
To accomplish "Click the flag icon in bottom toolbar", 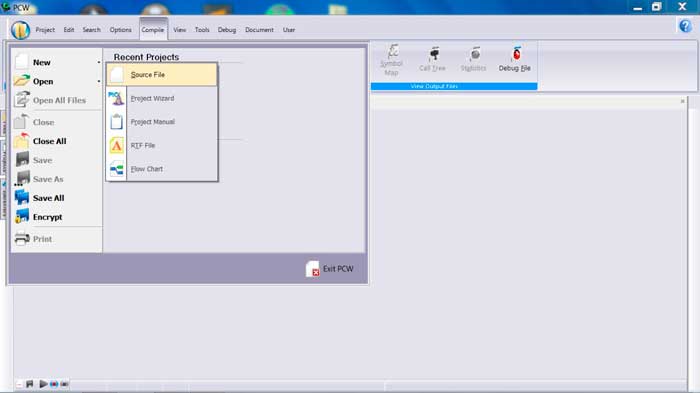I will 29,384.
